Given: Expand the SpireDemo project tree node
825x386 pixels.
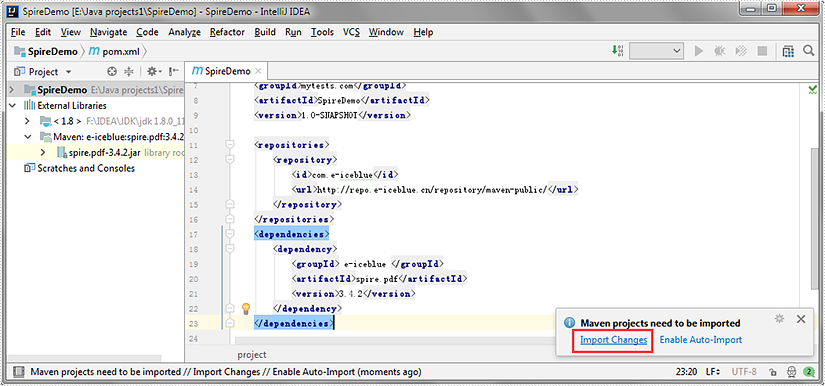Looking at the screenshot, I should 12,90.
